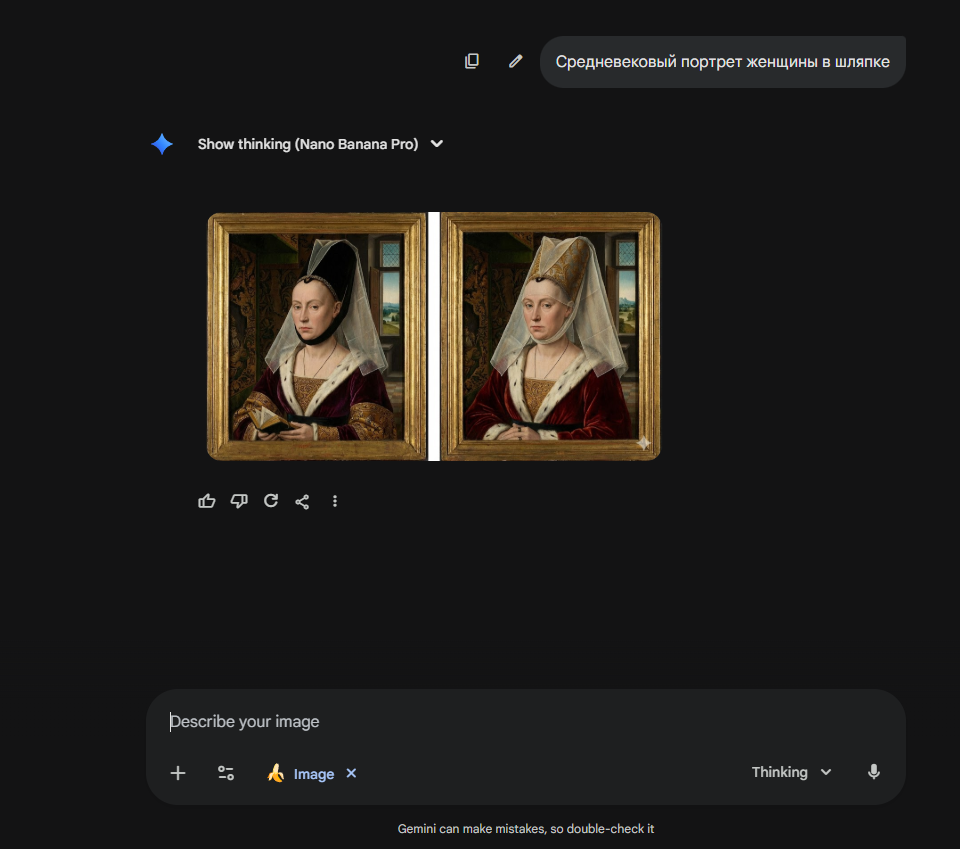Open the portrait with the black hat
The image size is (960, 849).
pos(317,336)
